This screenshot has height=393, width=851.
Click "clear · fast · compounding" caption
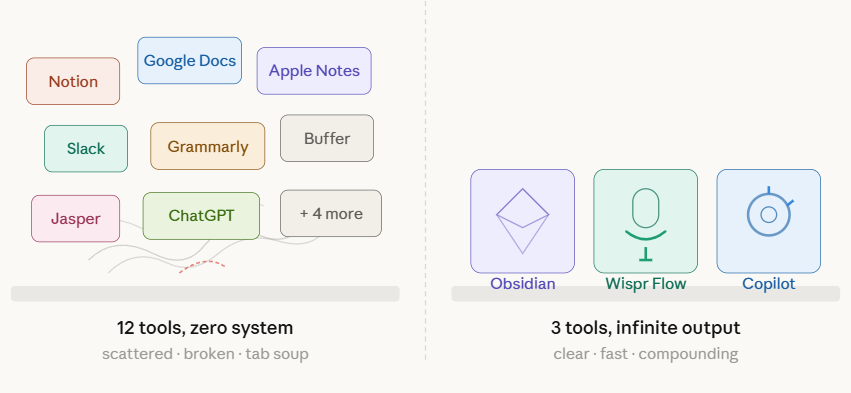[x=645, y=354]
